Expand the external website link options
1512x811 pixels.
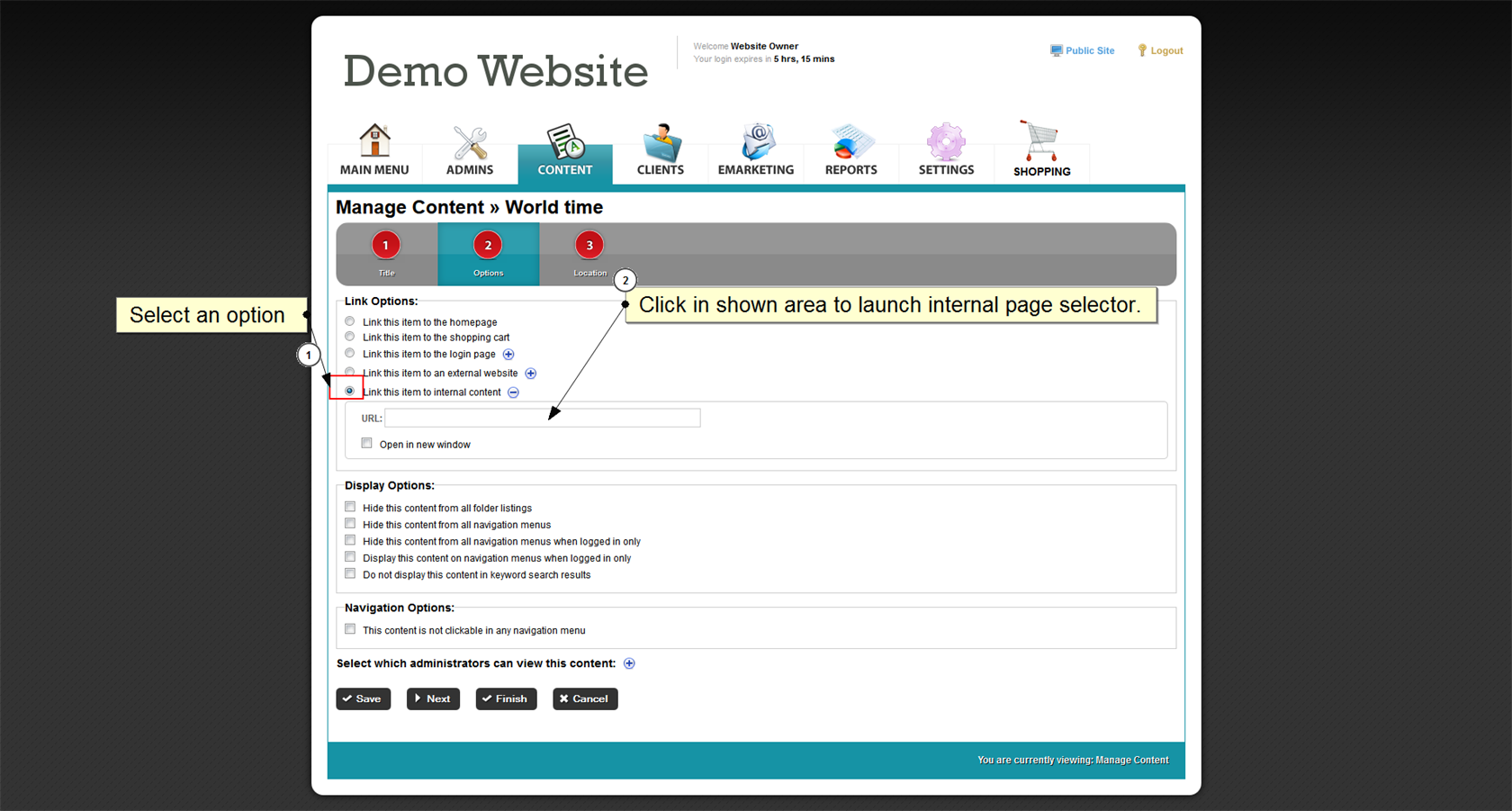[531, 374]
